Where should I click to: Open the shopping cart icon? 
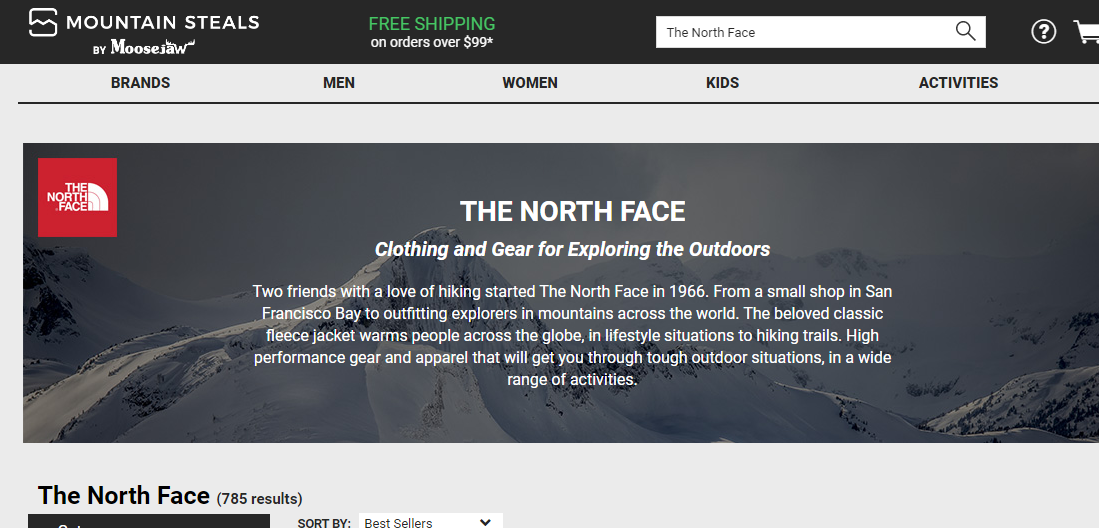pos(1086,32)
